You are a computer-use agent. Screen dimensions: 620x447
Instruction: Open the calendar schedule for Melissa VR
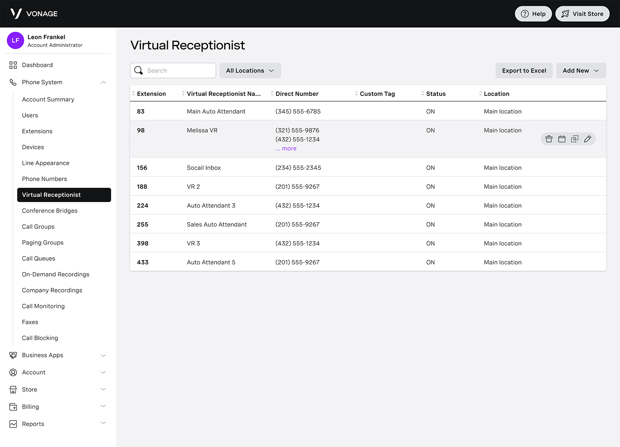click(x=562, y=139)
